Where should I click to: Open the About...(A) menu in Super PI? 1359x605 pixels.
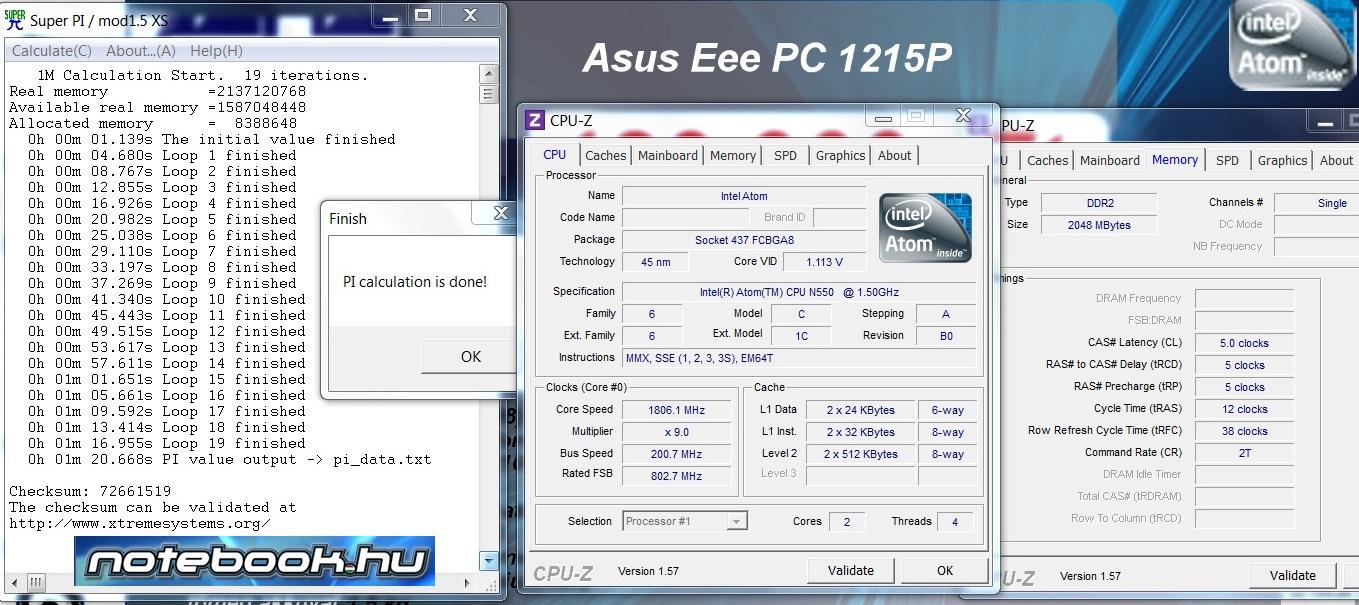tap(141, 51)
